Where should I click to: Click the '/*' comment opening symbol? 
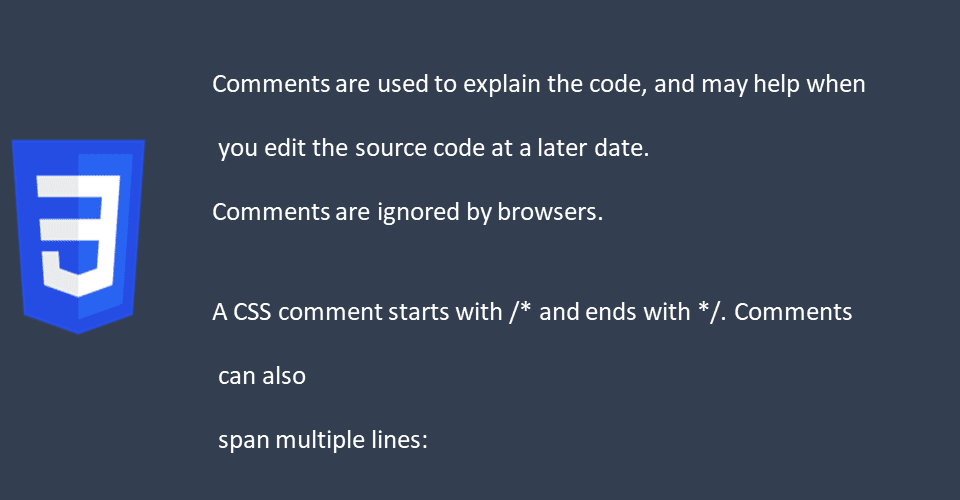(x=520, y=312)
